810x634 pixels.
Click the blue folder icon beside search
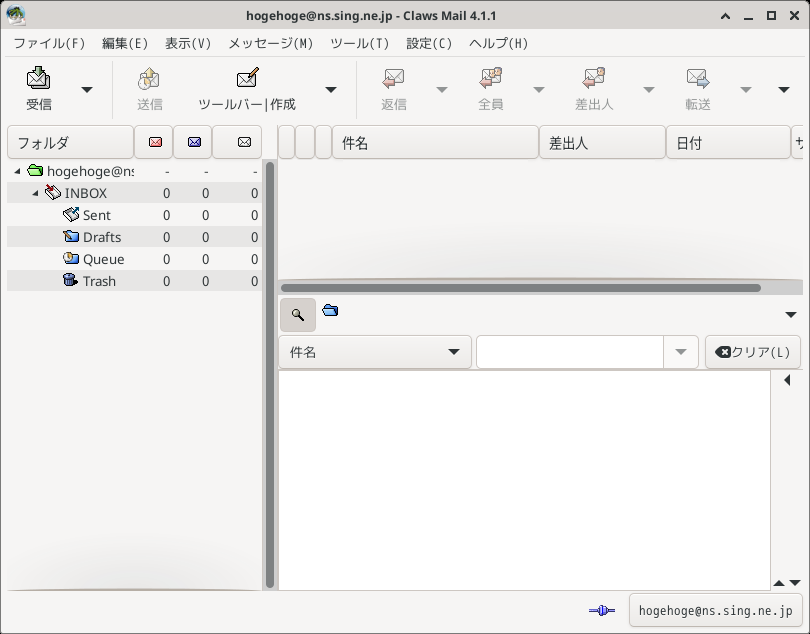click(x=330, y=310)
